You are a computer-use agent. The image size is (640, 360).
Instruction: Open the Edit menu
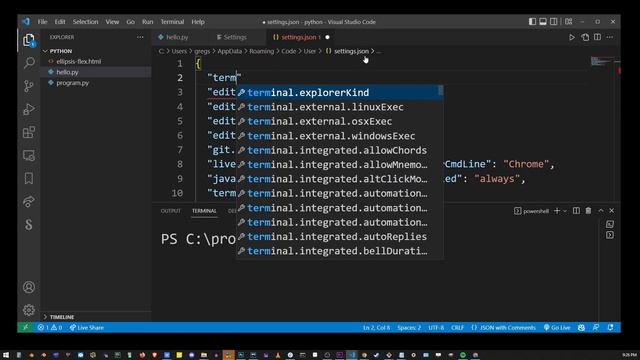(x=60, y=22)
